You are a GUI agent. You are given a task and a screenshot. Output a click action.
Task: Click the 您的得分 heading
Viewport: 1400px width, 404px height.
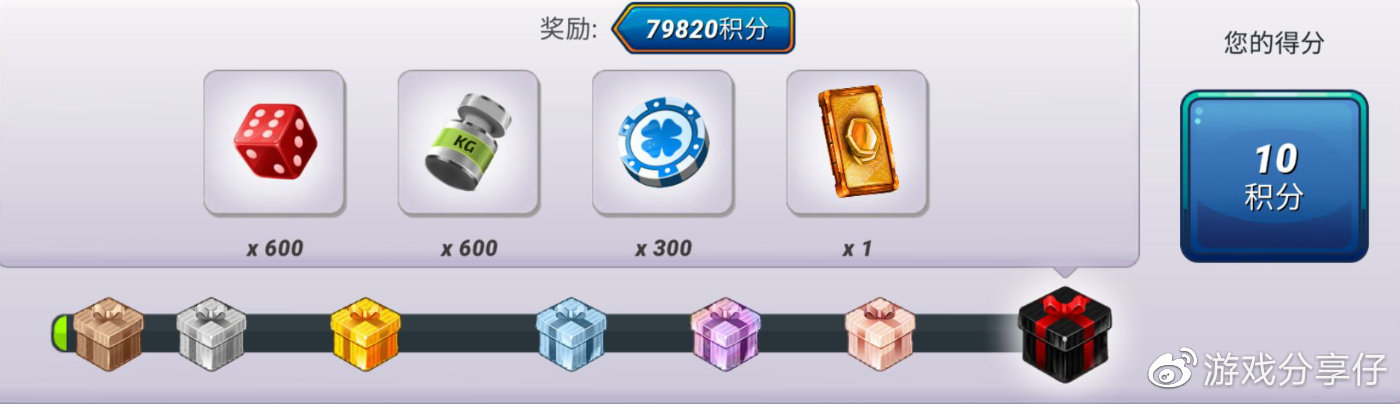point(1274,42)
